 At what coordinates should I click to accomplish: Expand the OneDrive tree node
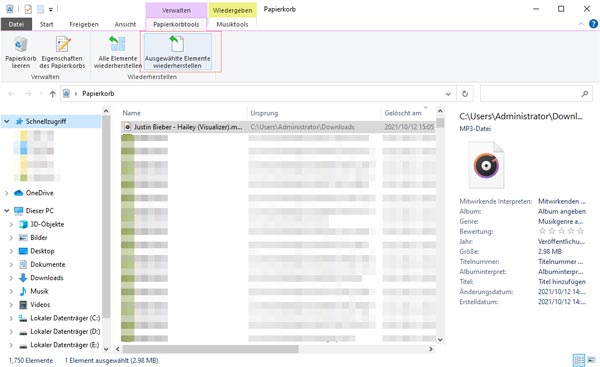point(7,193)
